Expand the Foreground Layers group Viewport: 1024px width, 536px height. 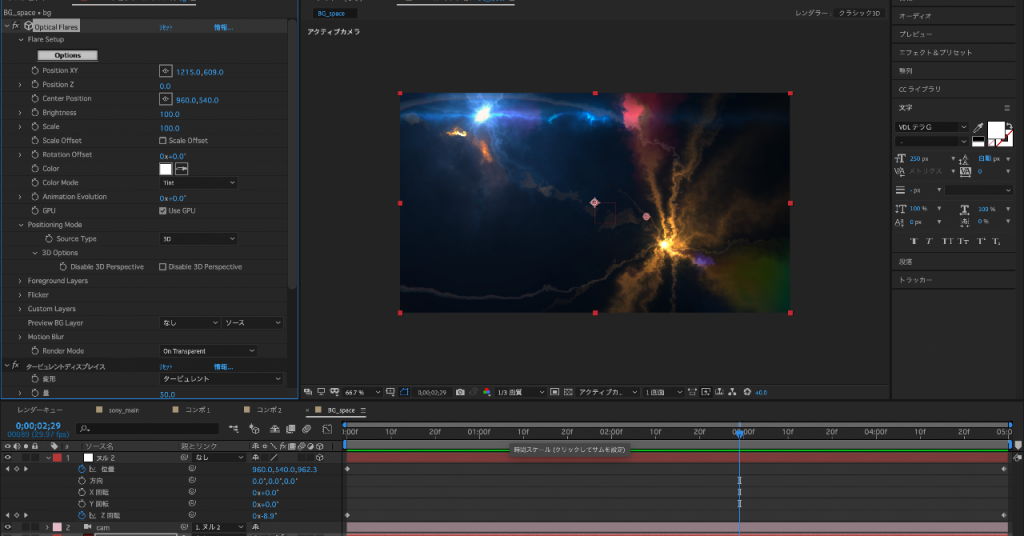20,281
